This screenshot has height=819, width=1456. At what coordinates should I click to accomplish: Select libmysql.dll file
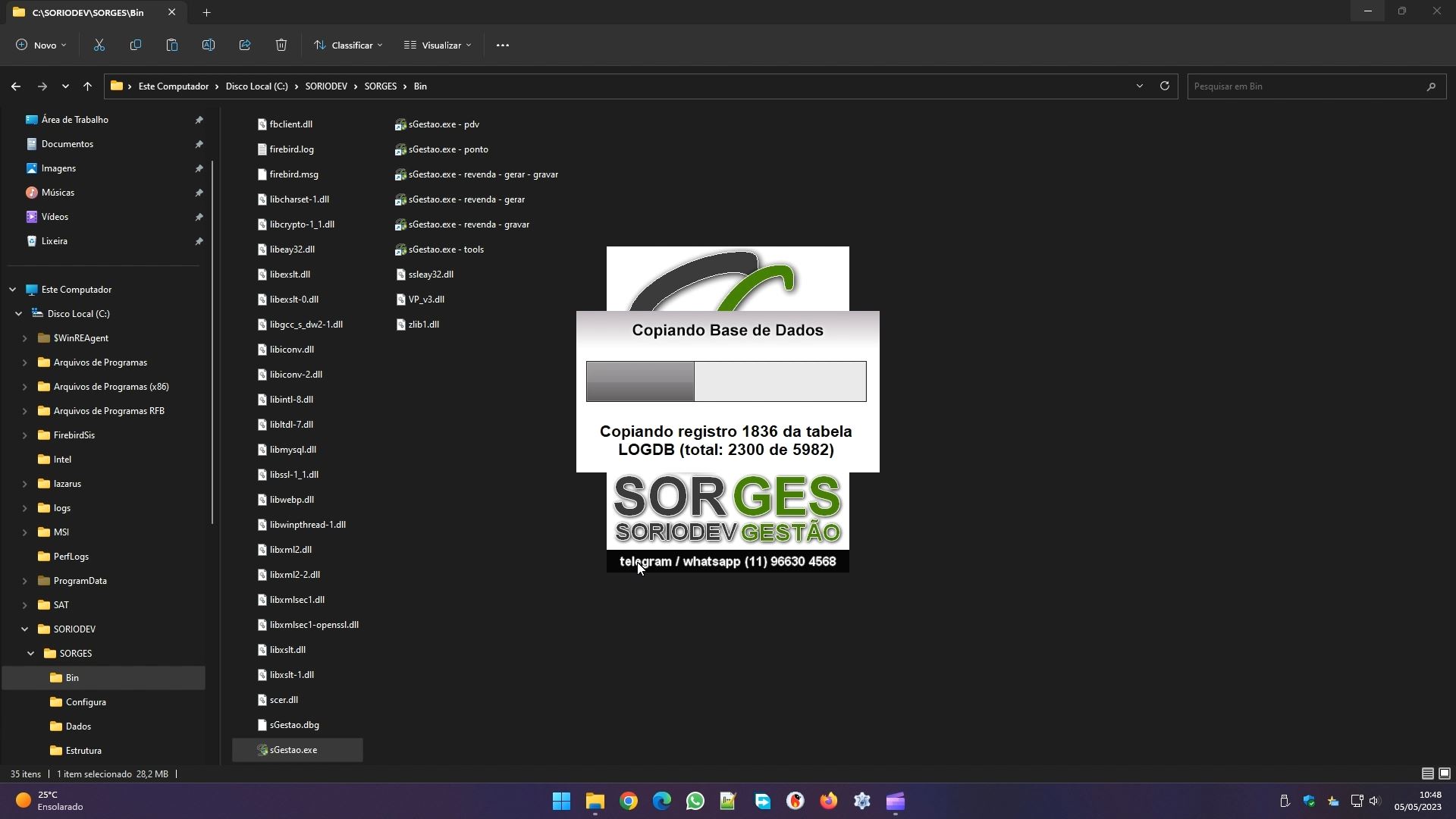click(x=287, y=450)
